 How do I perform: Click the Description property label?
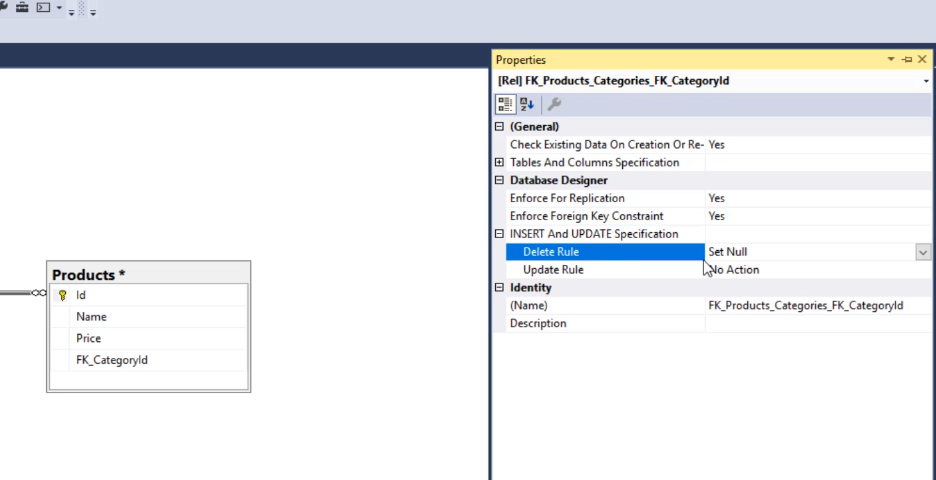pos(538,324)
